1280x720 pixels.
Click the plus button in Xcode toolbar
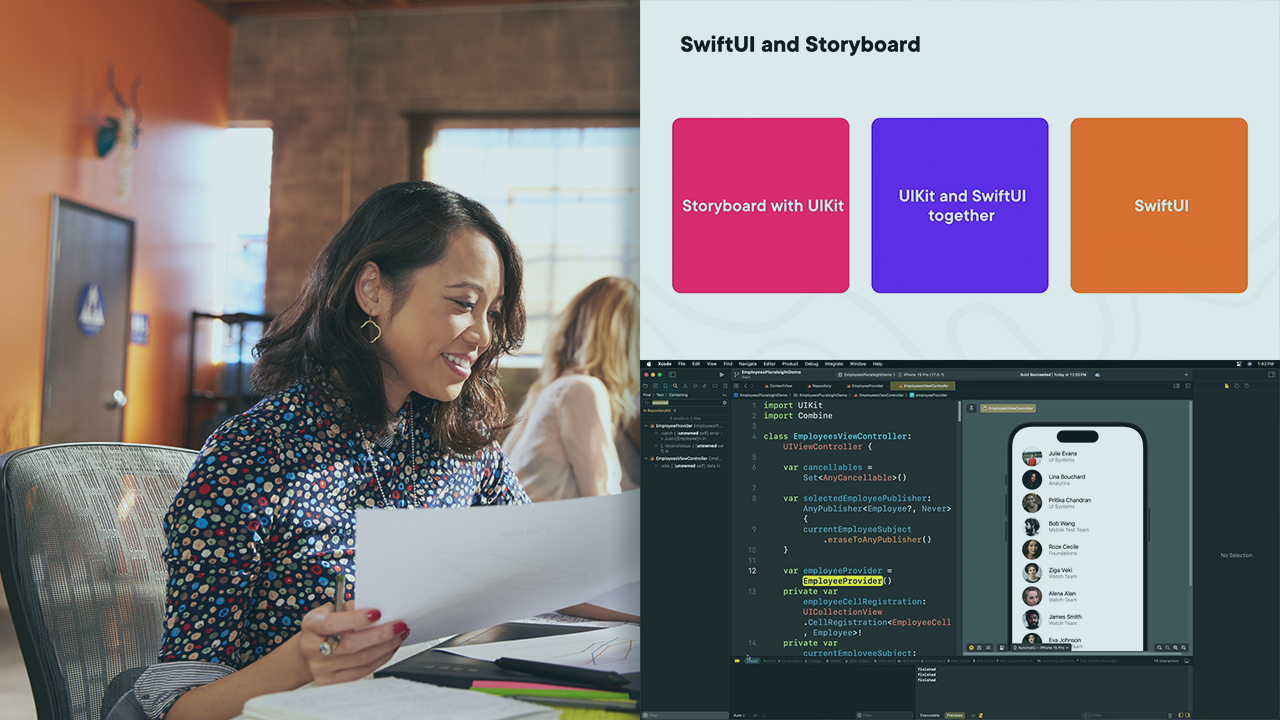coord(1186,374)
